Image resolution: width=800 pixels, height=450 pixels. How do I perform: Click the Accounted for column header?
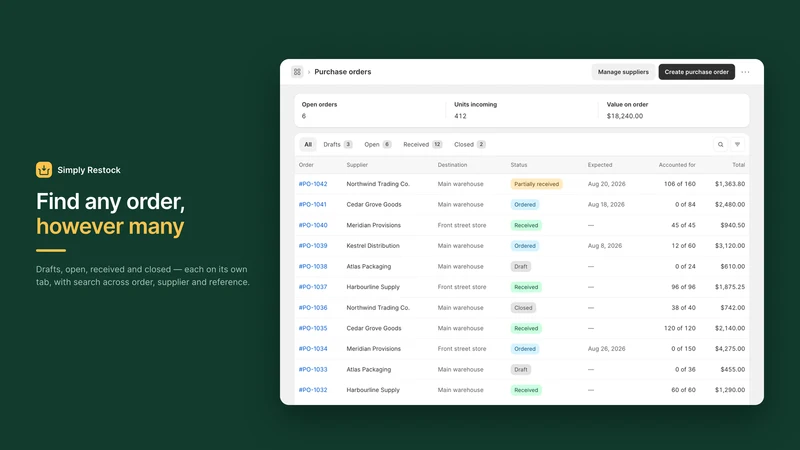[677, 165]
